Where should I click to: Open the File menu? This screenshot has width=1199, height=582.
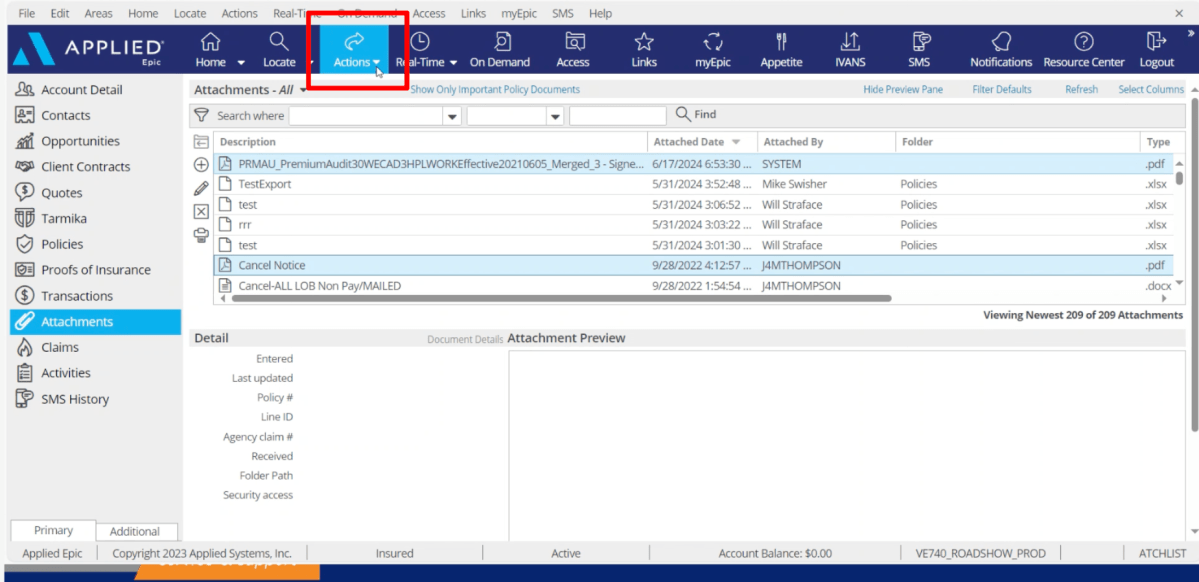coord(26,14)
